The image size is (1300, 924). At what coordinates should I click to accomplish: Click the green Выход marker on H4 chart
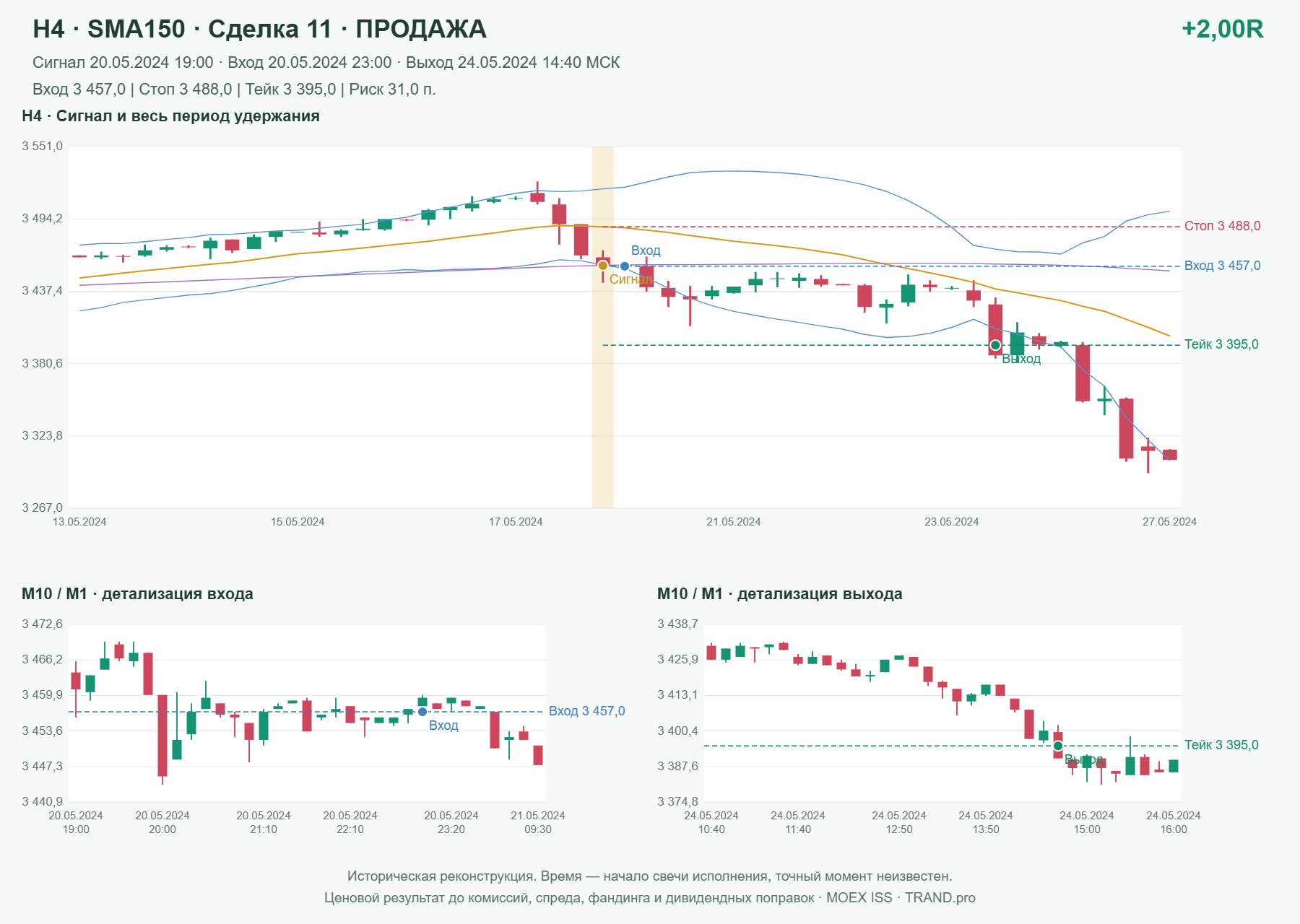click(995, 345)
